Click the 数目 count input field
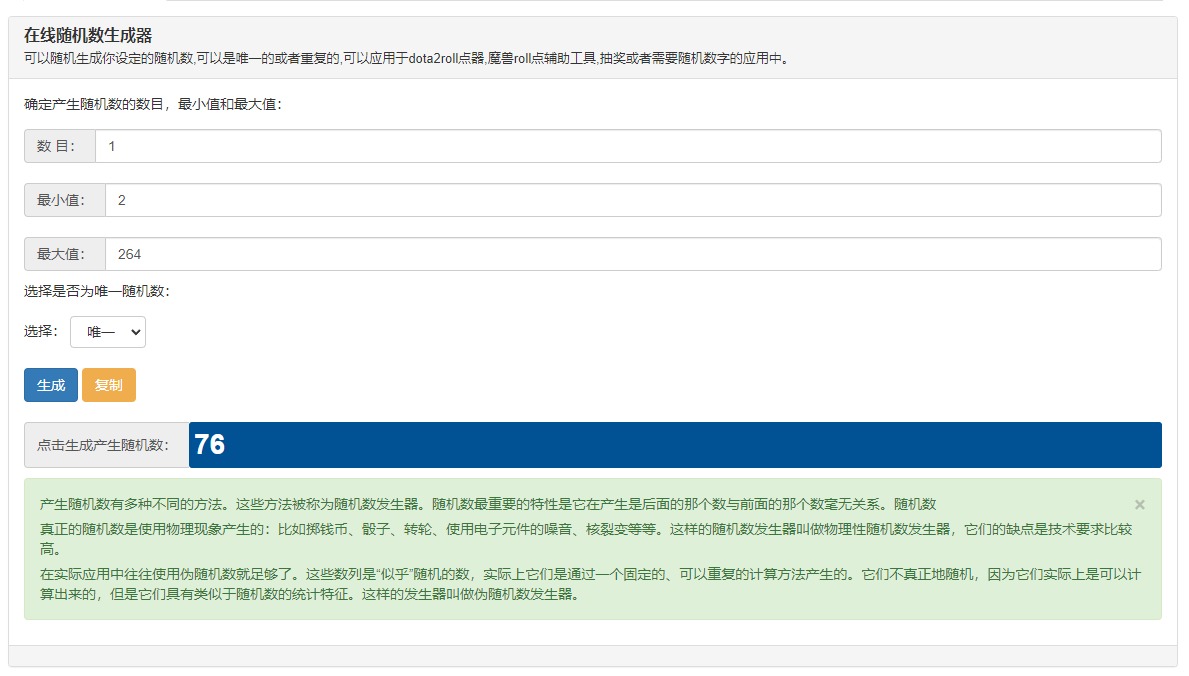The width and height of the screenshot is (1189, 676). tap(628, 146)
